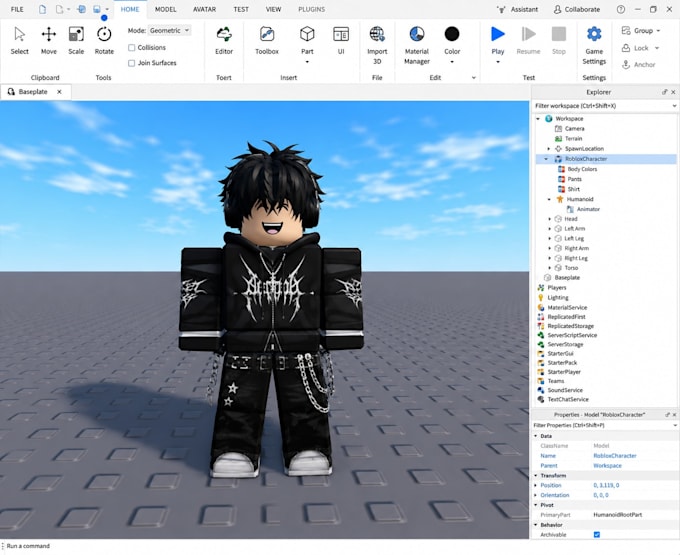Open the Play options dropdown arrow

point(498,62)
